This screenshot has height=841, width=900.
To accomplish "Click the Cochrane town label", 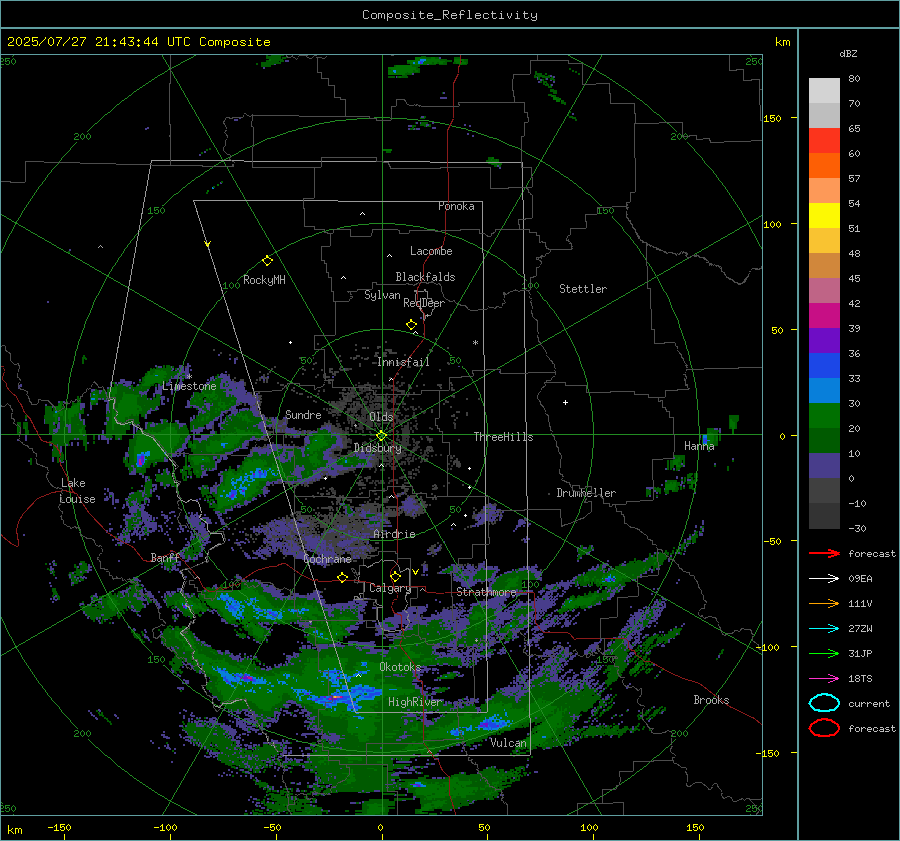I will [x=327, y=559].
